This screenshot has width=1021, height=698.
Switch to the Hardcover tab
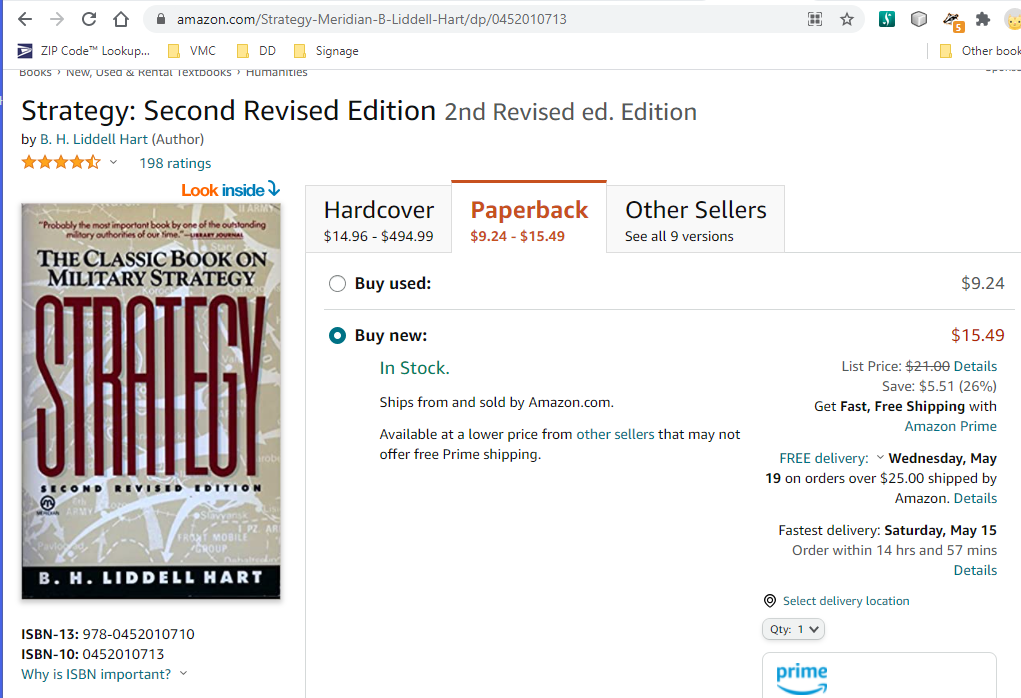click(378, 219)
